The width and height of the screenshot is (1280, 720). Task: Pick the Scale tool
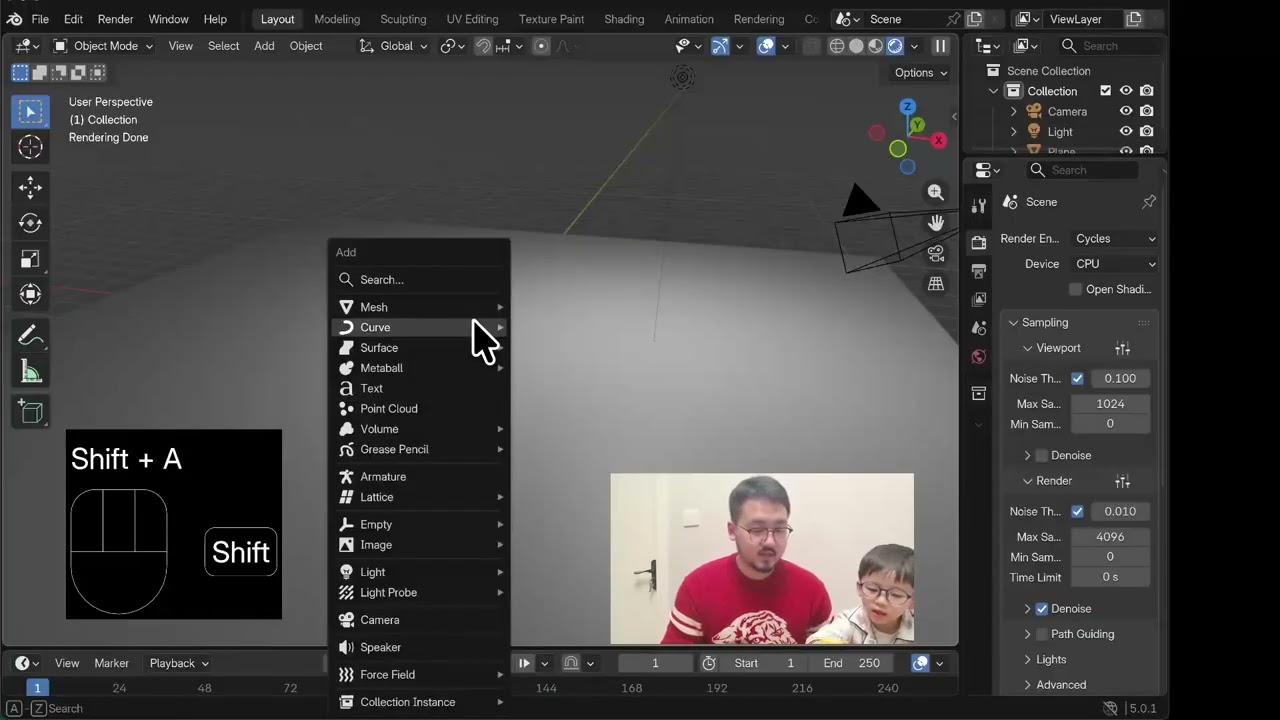(30, 259)
